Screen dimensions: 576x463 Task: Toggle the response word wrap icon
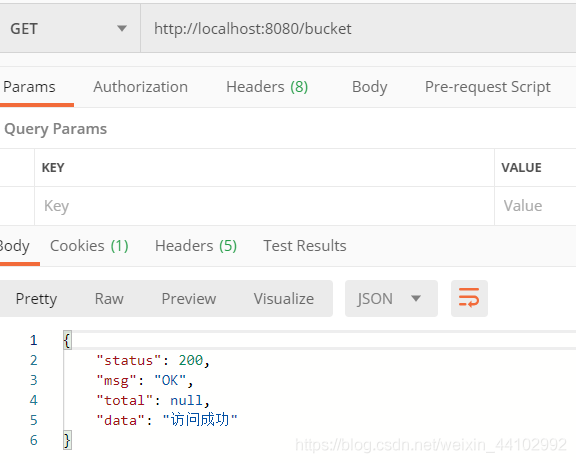click(x=469, y=298)
